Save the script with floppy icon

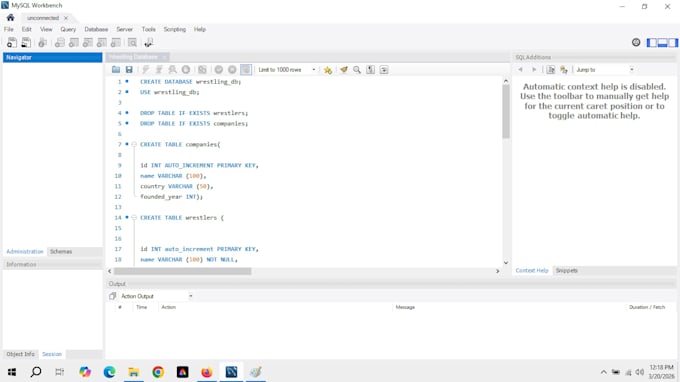129,69
